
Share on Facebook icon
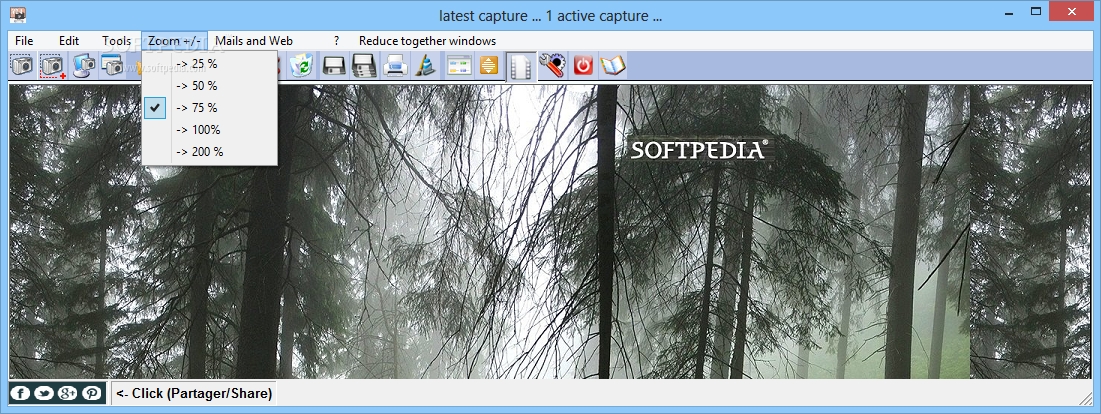tap(20, 393)
